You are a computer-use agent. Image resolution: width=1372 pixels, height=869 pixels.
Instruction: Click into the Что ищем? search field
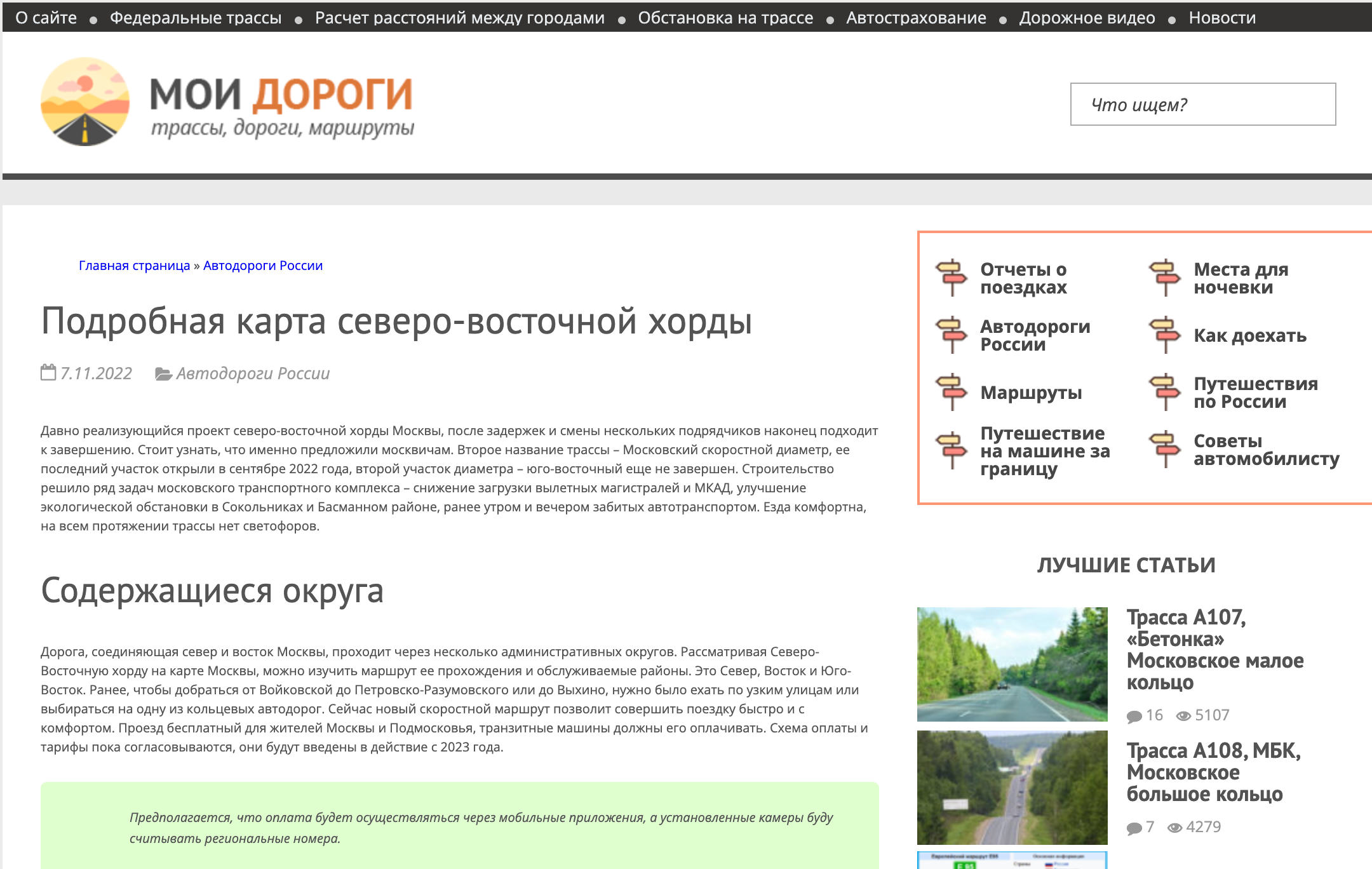coord(1203,104)
